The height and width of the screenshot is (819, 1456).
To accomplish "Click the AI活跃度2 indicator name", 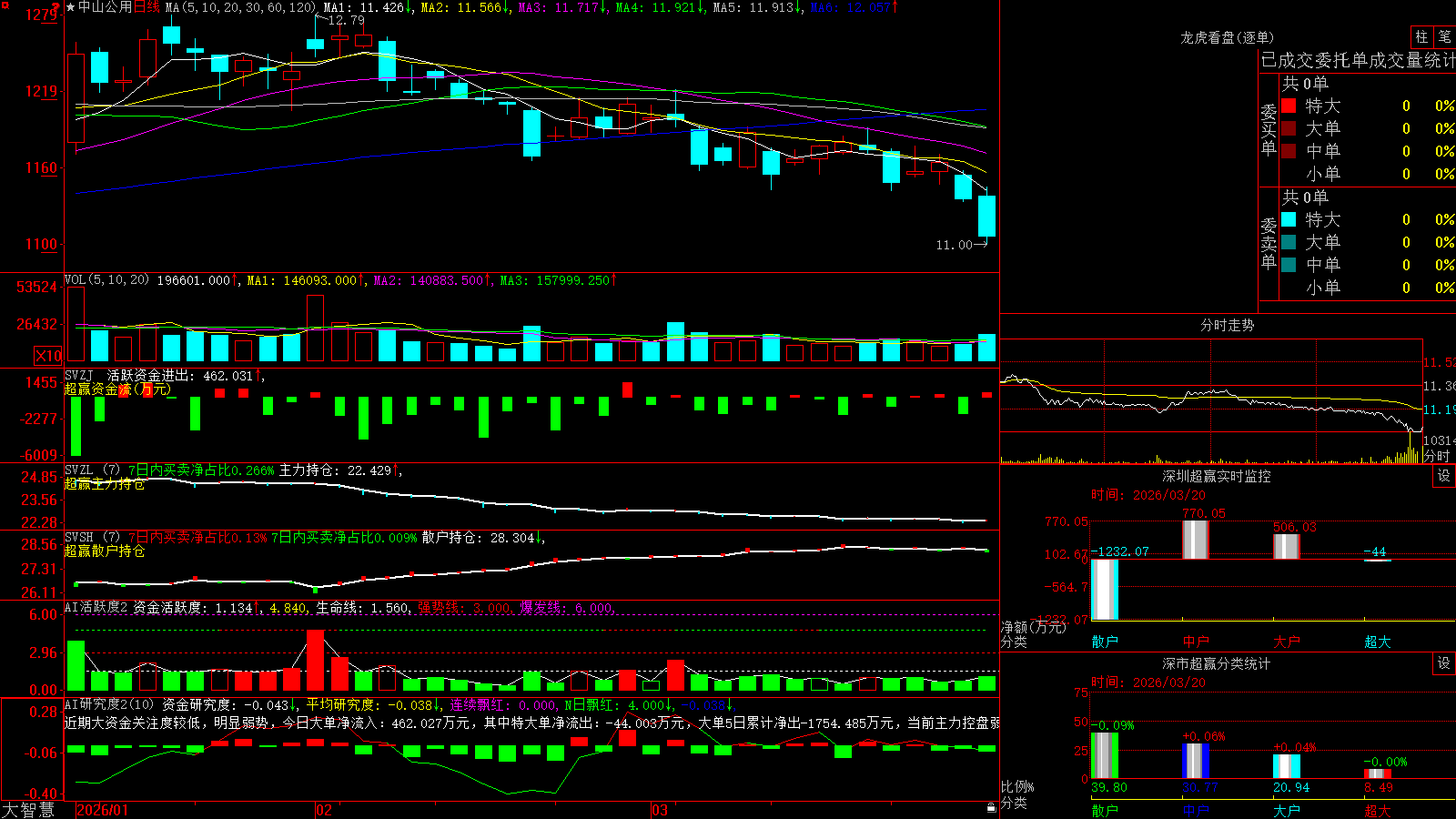I will (96, 608).
